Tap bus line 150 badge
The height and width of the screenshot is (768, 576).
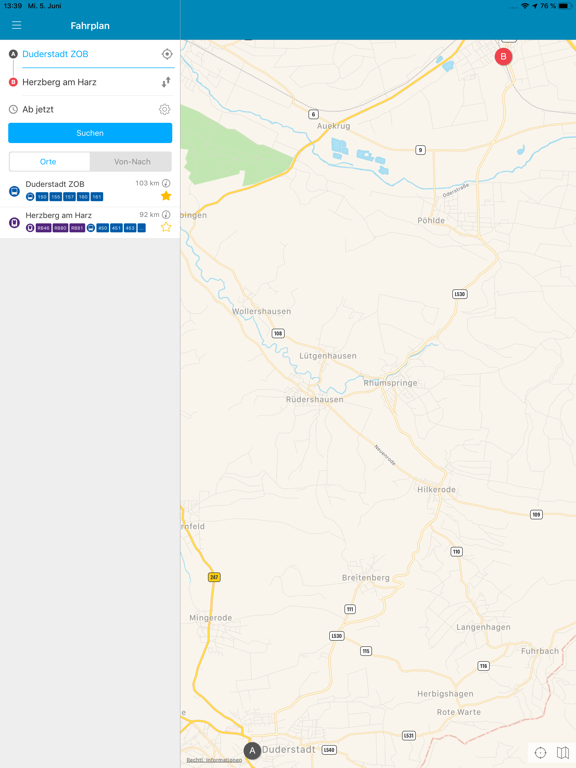pyautogui.click(x=42, y=197)
